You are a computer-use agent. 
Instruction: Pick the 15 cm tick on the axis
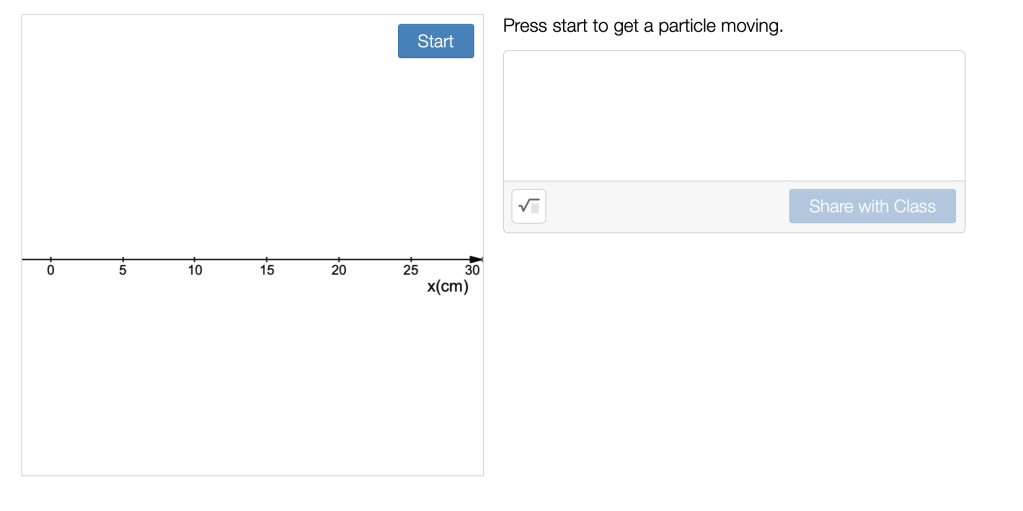click(267, 260)
